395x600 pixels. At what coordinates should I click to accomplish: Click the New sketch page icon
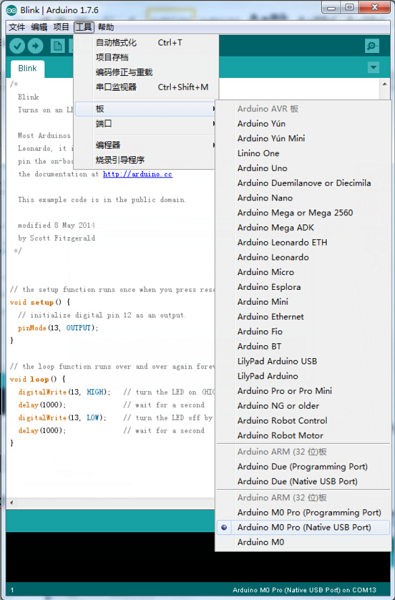pos(57,46)
